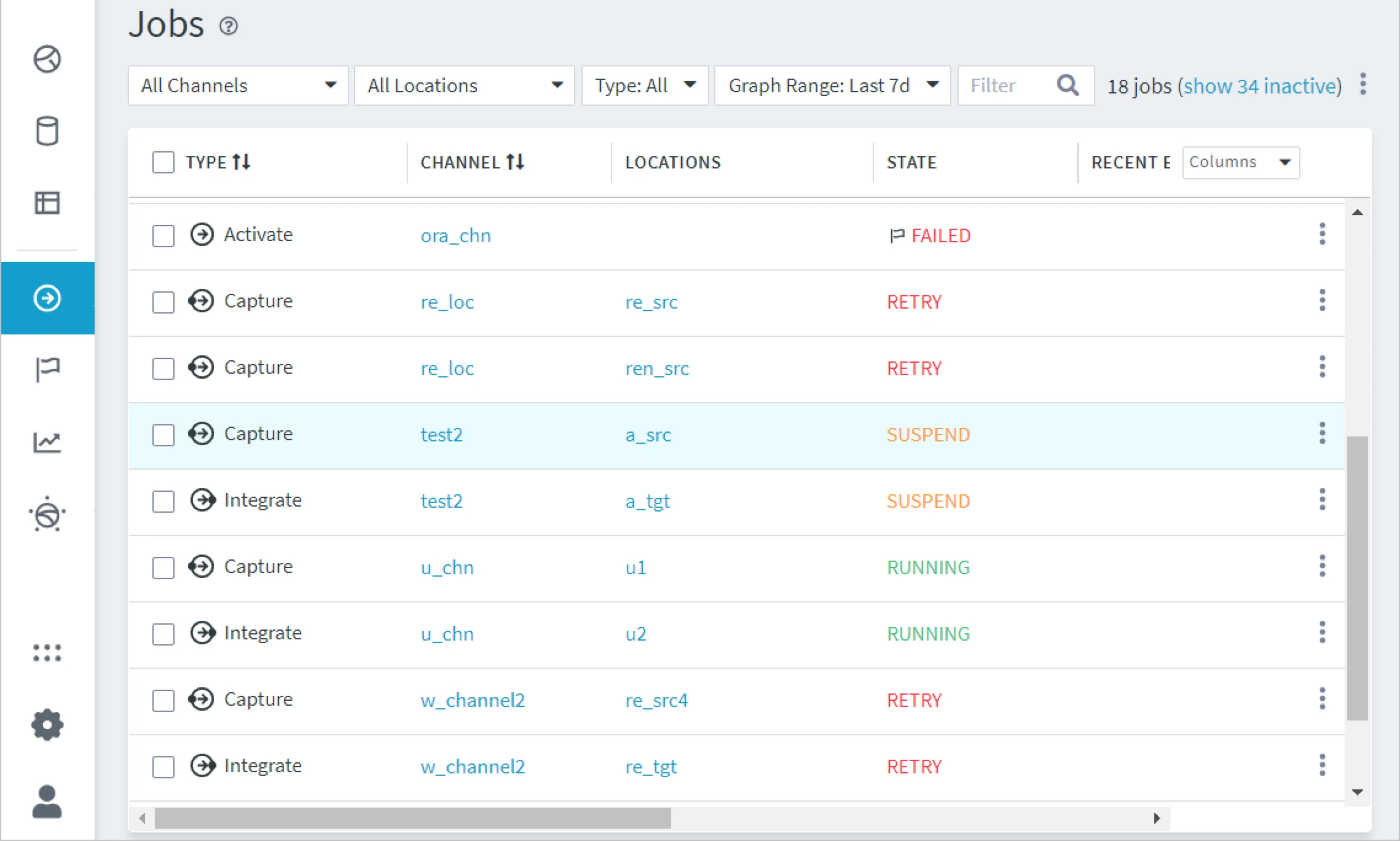1400x841 pixels.
Task: Open the Locations database icon in sidebar
Action: tap(48, 131)
